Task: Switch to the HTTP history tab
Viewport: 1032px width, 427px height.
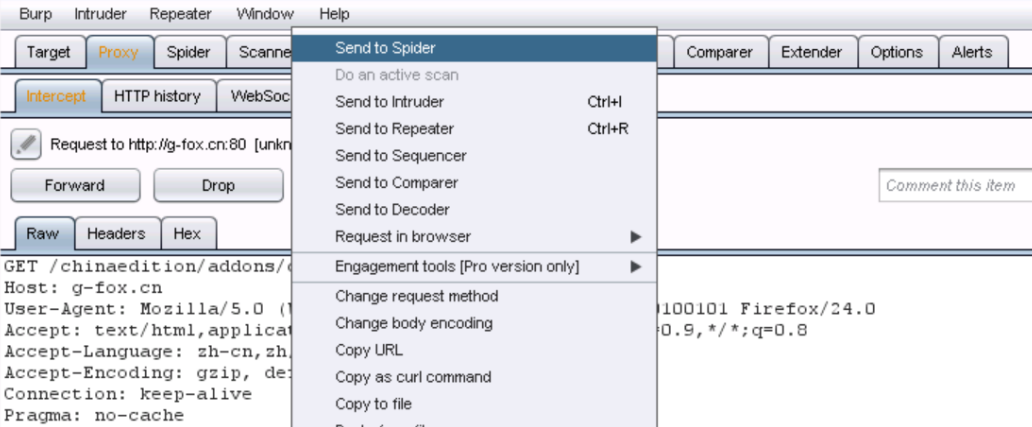Action: (x=157, y=97)
